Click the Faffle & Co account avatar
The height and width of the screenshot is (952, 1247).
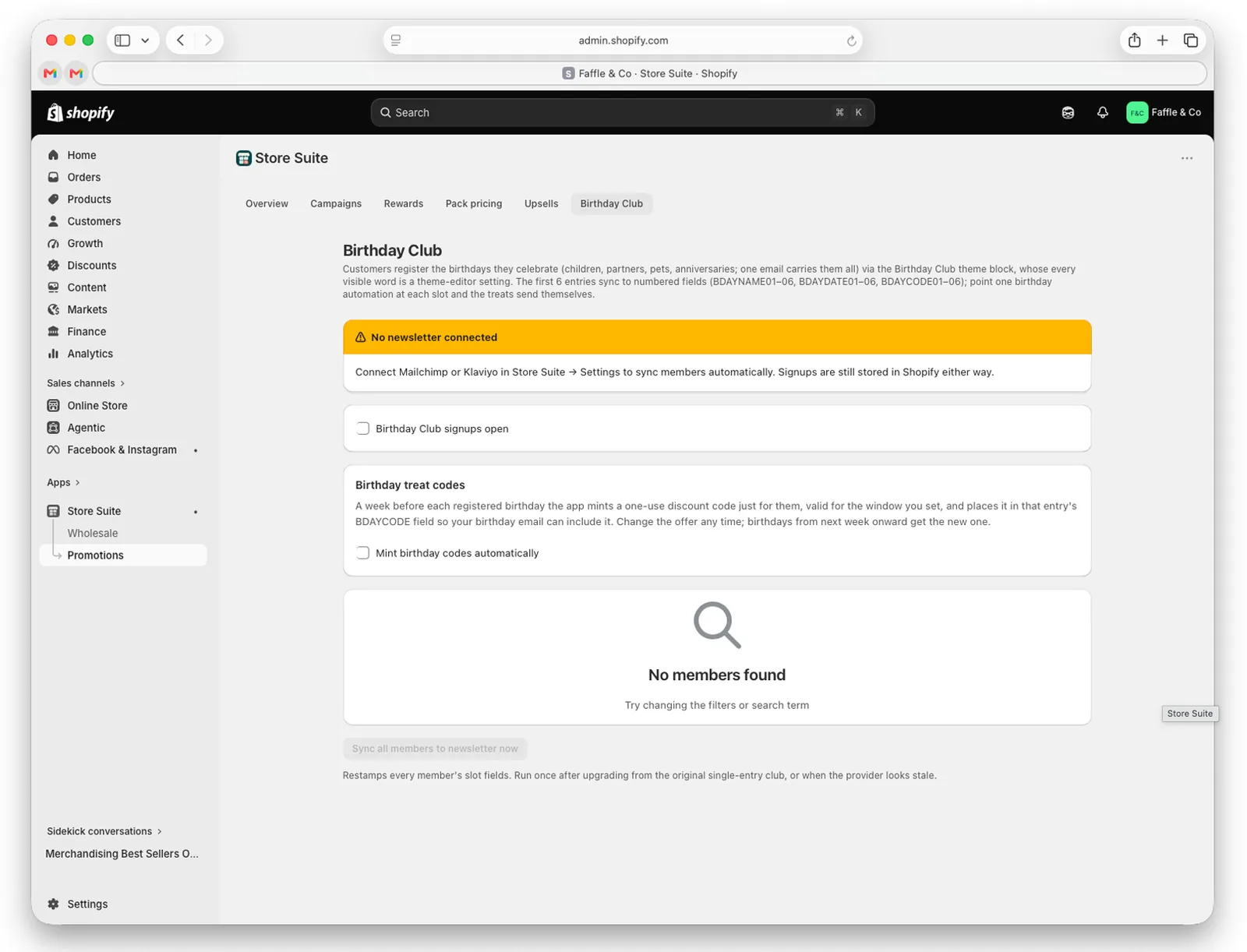pos(1137,112)
